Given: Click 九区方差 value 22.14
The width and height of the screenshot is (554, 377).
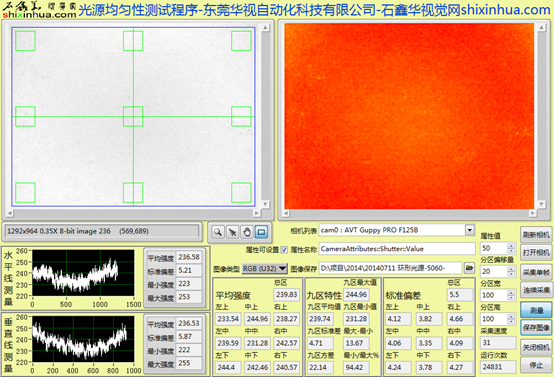Looking at the screenshot, I should (x=320, y=367).
